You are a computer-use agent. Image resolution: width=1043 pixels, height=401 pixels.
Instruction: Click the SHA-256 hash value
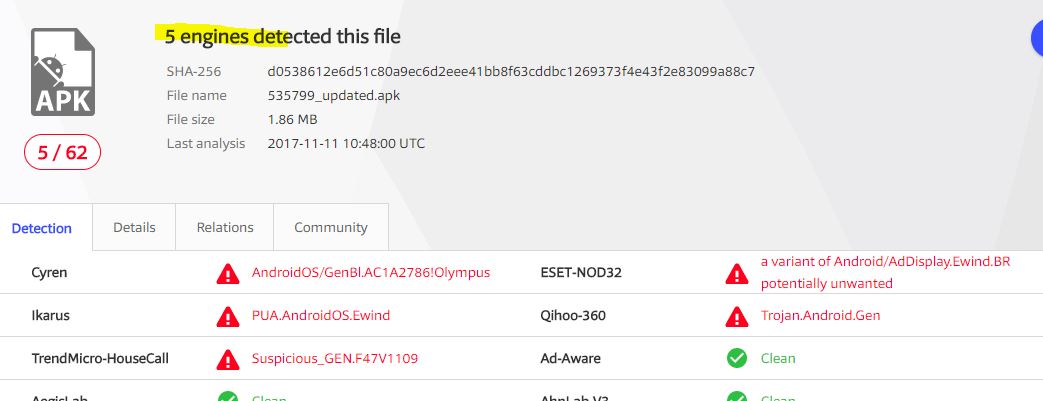point(511,71)
